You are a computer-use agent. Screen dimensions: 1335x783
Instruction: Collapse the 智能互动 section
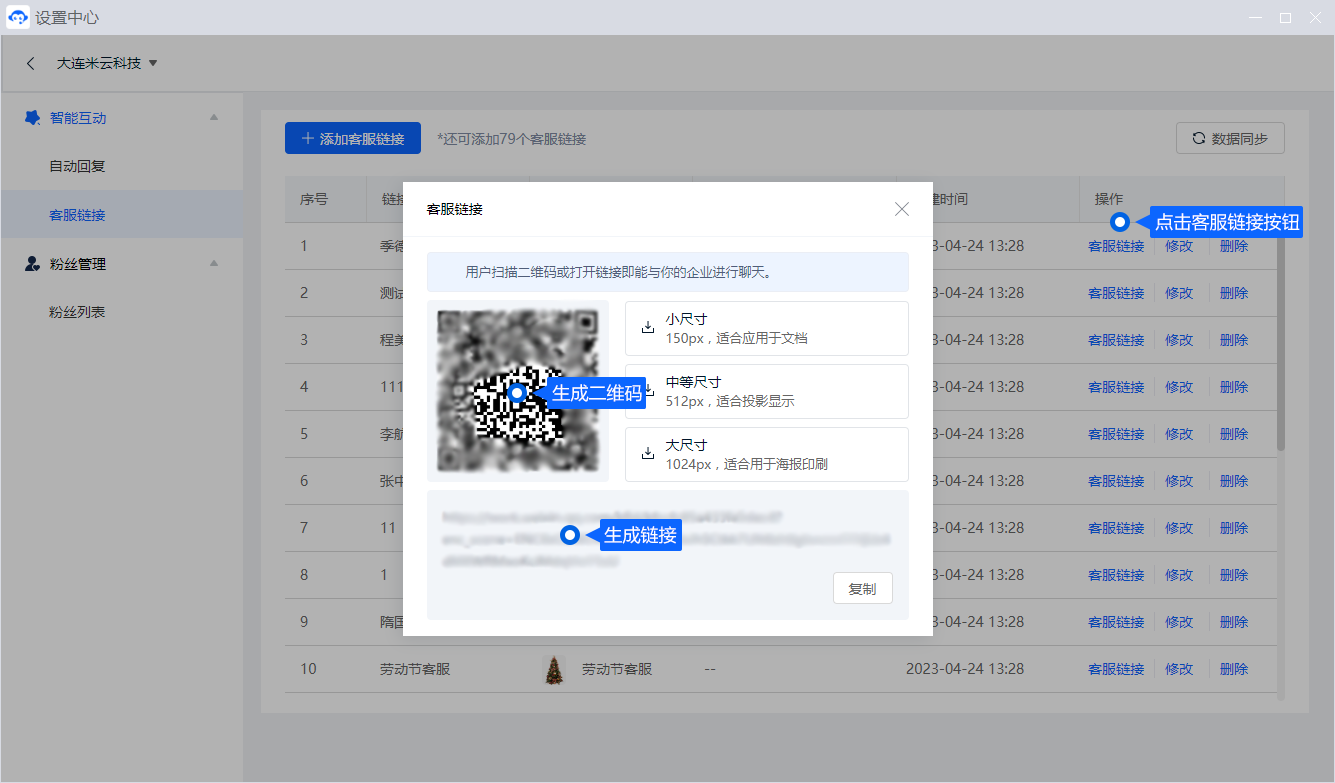point(213,118)
